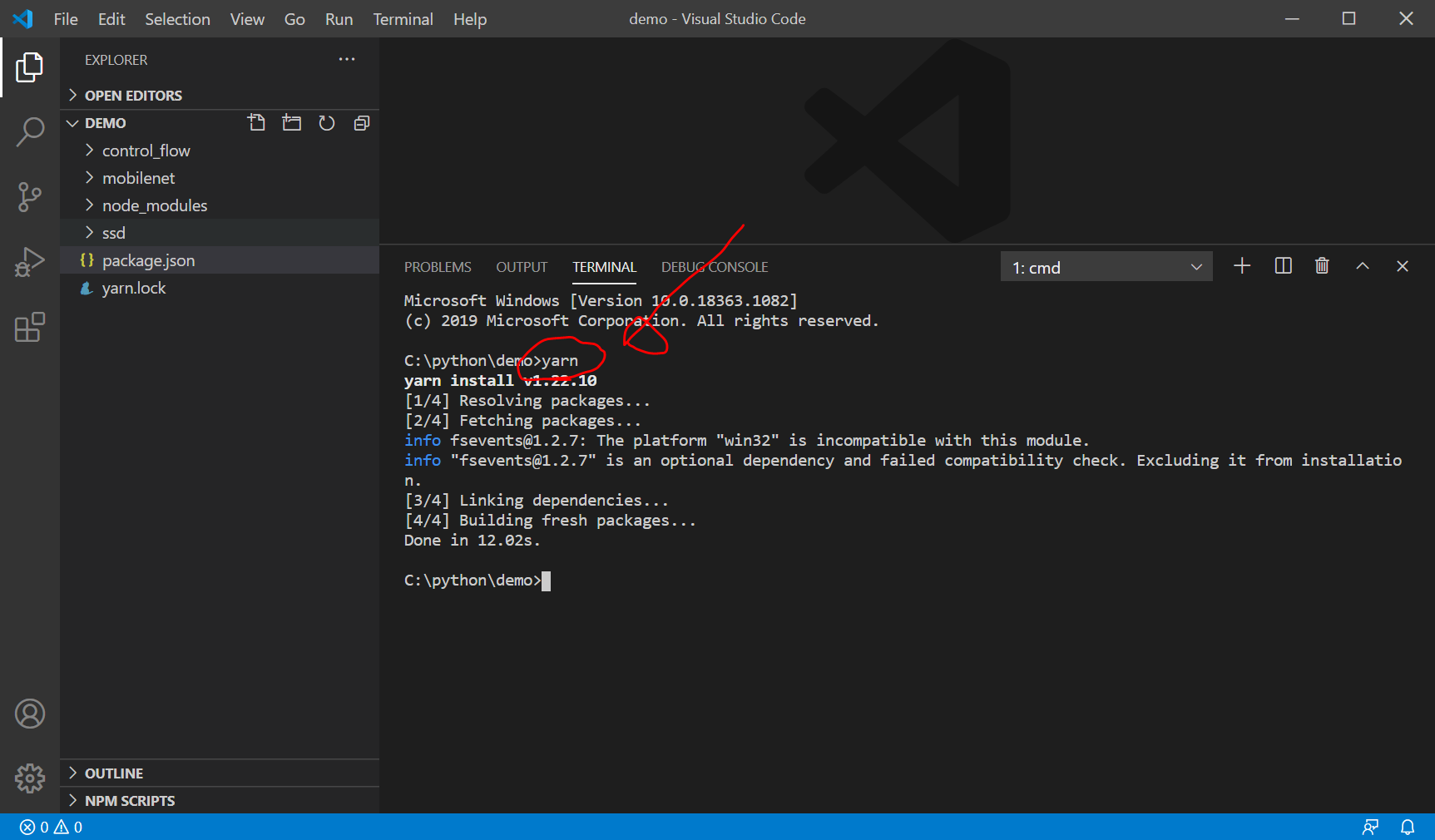Viewport: 1435px width, 840px height.
Task: Open the Help menu
Action: click(x=470, y=19)
